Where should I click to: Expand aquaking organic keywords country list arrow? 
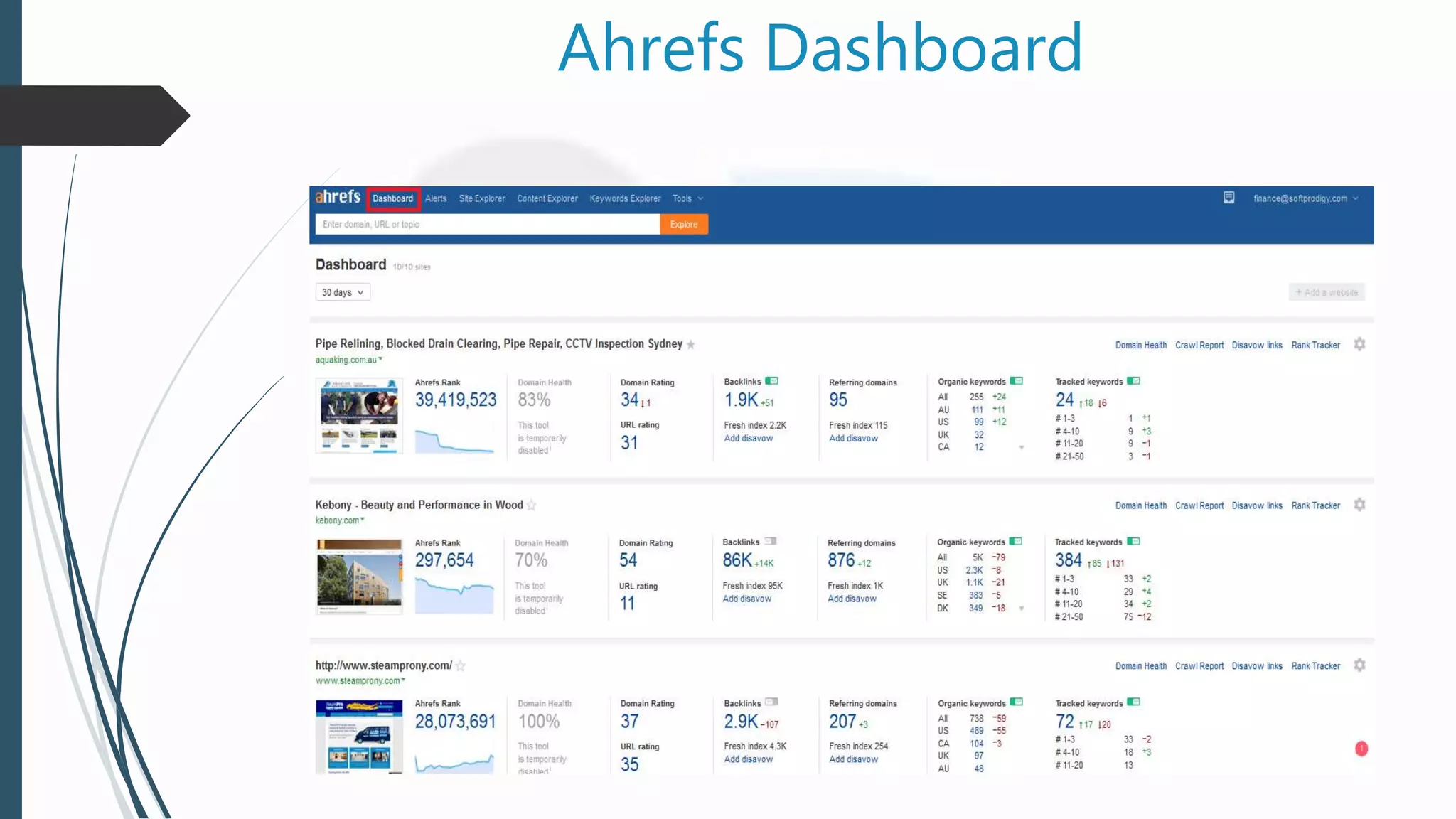pyautogui.click(x=1022, y=447)
